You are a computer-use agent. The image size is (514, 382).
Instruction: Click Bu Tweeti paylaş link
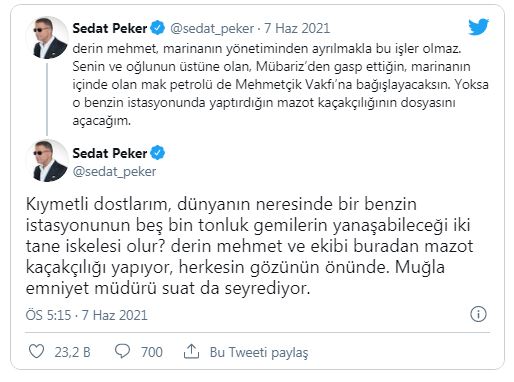coord(259,352)
